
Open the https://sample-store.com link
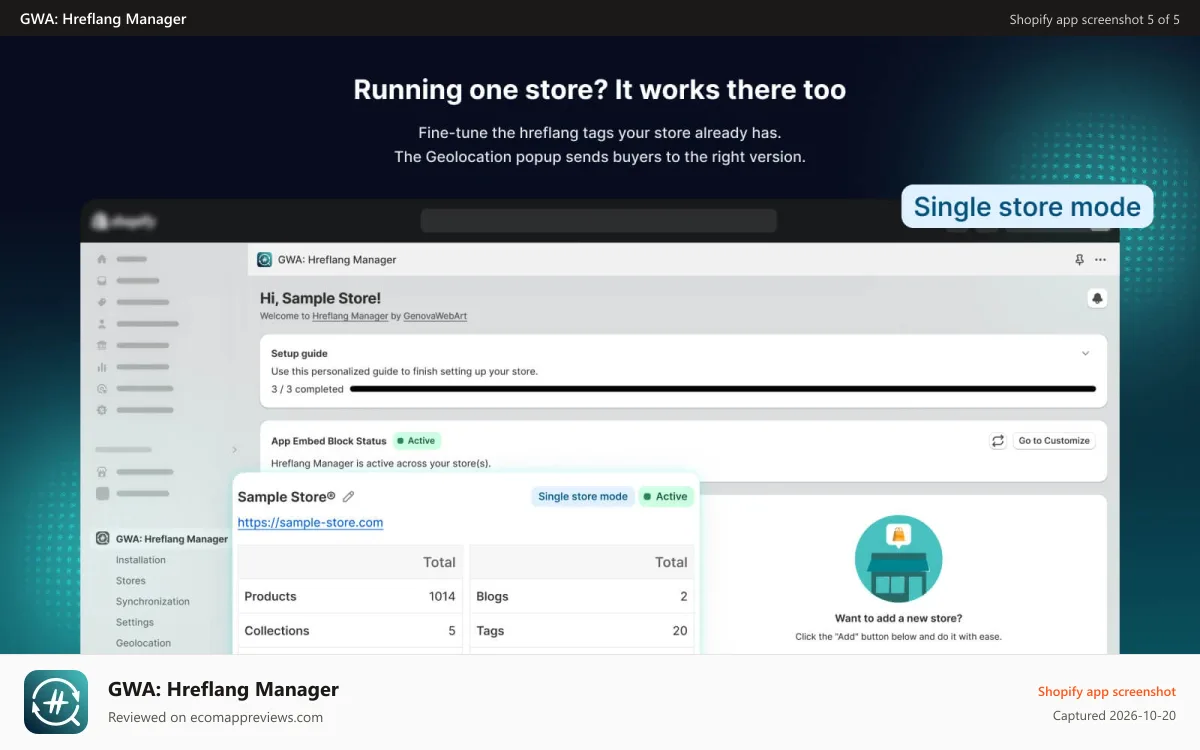[x=310, y=523]
